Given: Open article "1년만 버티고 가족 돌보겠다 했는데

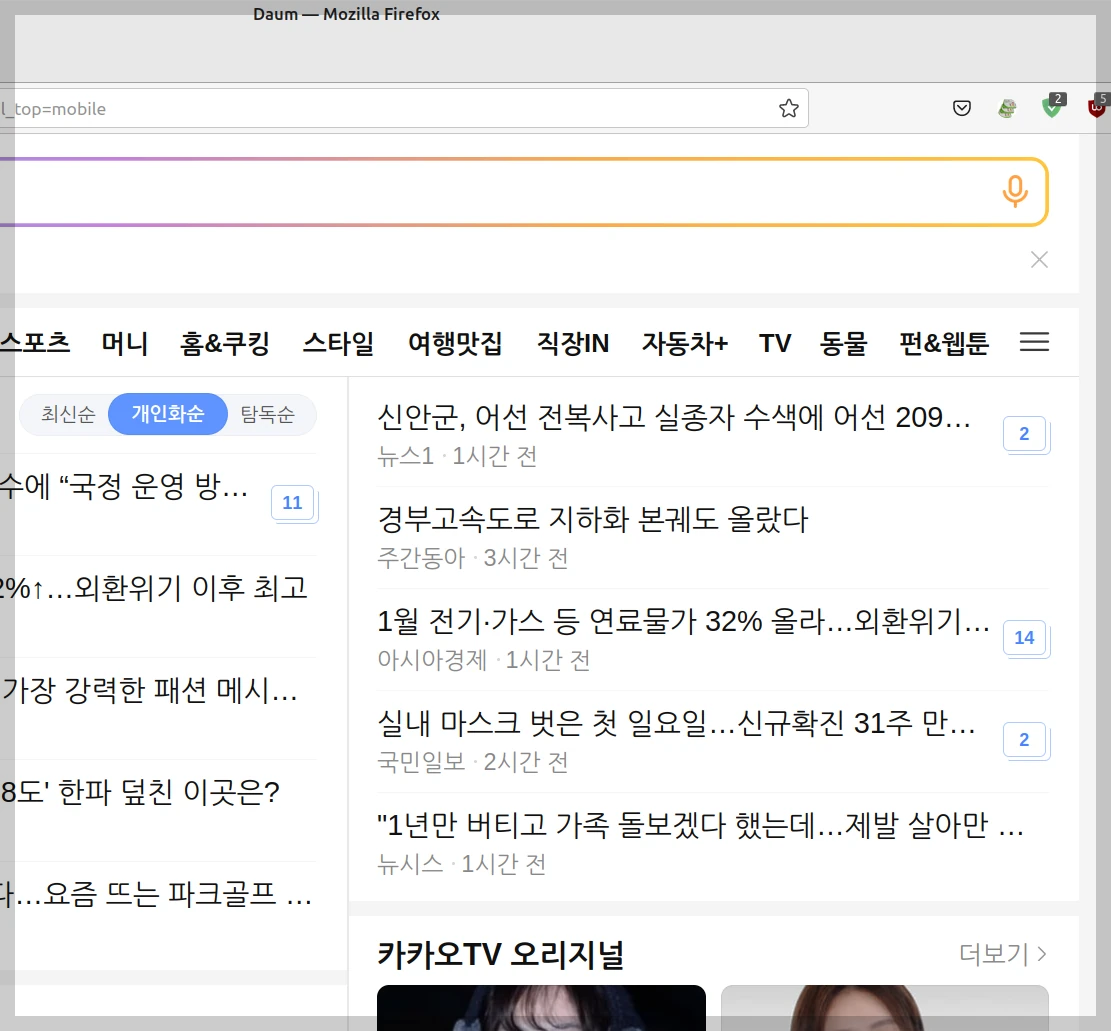Looking at the screenshot, I should pos(700,826).
